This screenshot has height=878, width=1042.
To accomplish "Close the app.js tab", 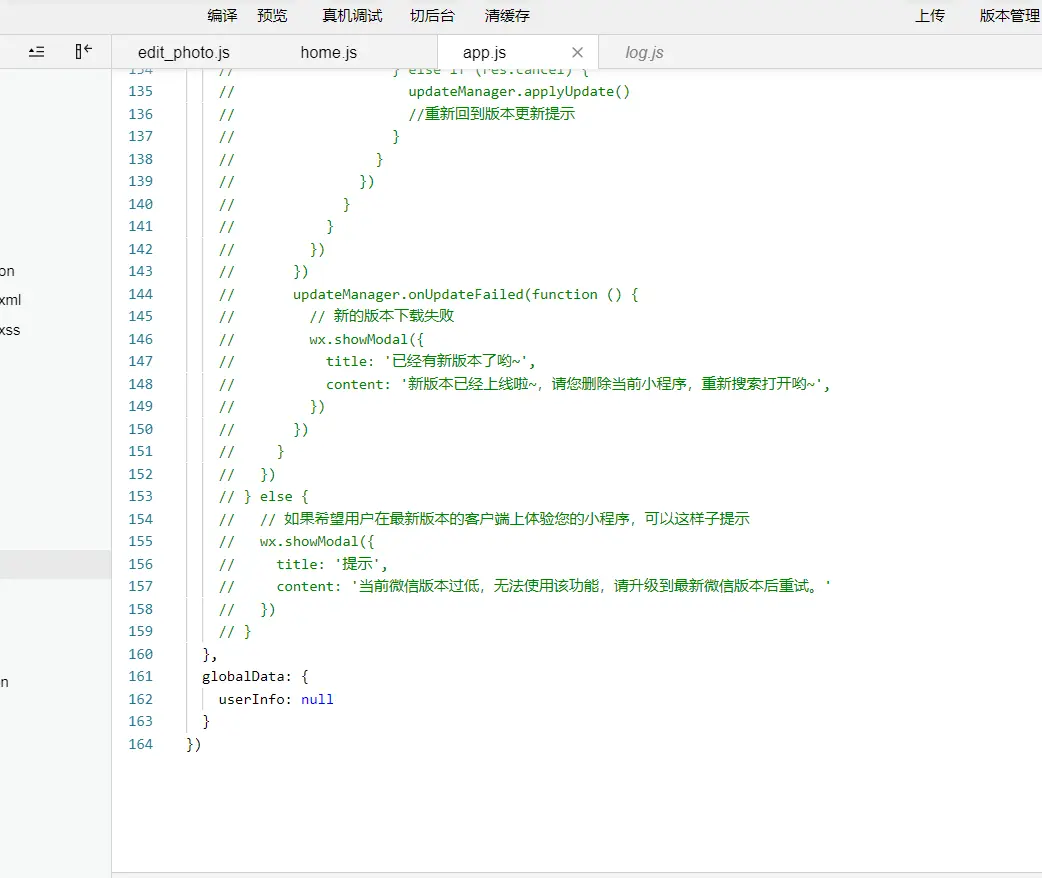I will [x=577, y=52].
